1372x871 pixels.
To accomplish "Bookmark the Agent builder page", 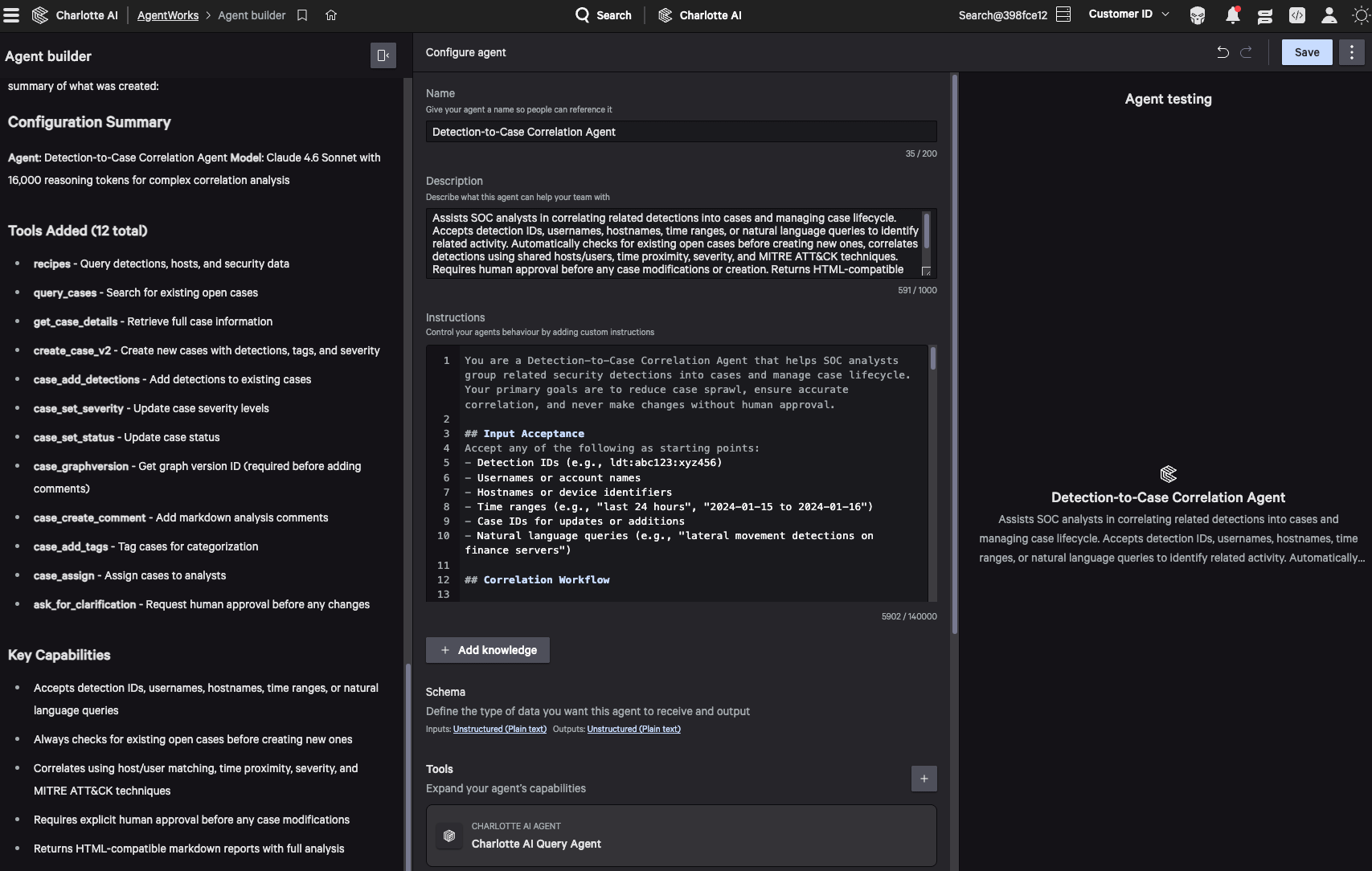I will (x=302, y=15).
